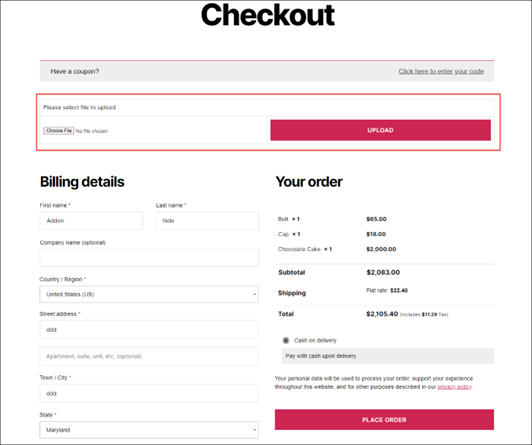Click the red UPLOAD button
This screenshot has height=445, width=532.
(x=380, y=130)
